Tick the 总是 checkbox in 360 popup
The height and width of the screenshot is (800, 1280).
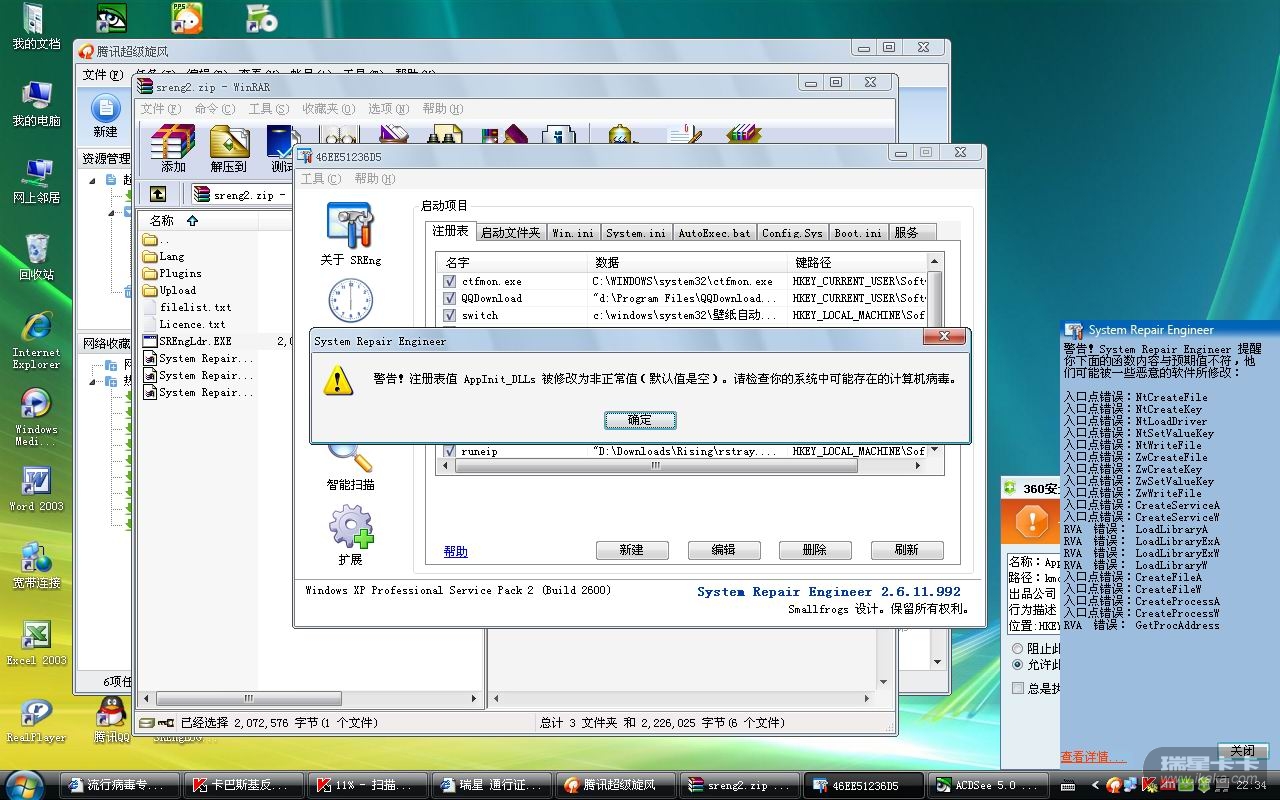(x=1018, y=688)
